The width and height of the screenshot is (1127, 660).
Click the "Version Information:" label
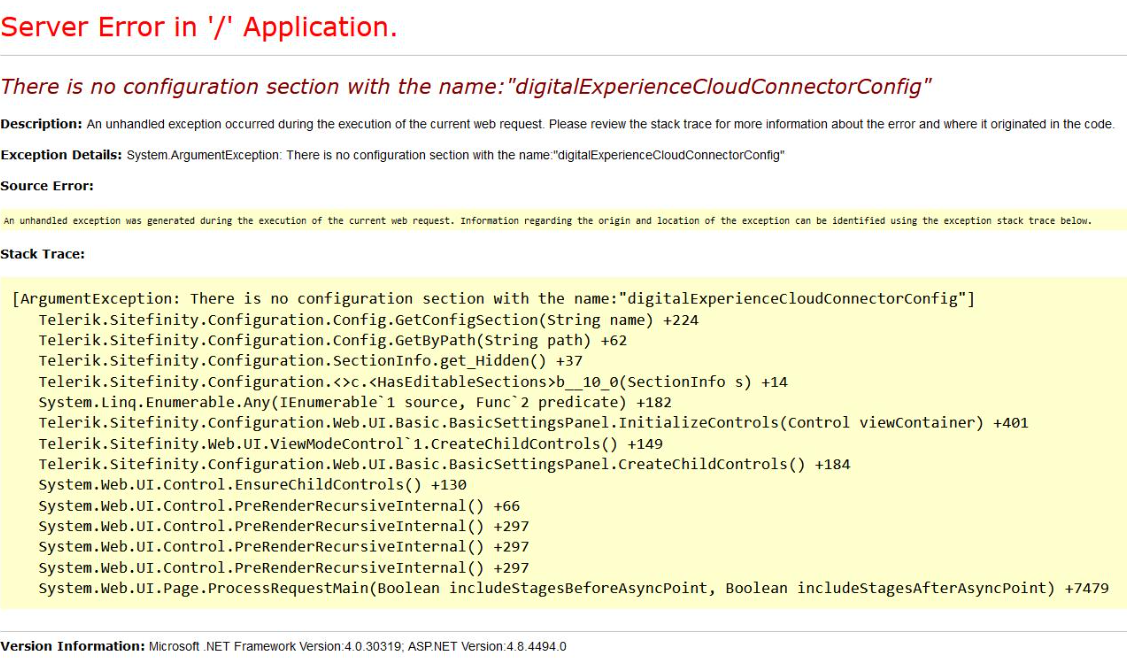pyautogui.click(x=73, y=646)
